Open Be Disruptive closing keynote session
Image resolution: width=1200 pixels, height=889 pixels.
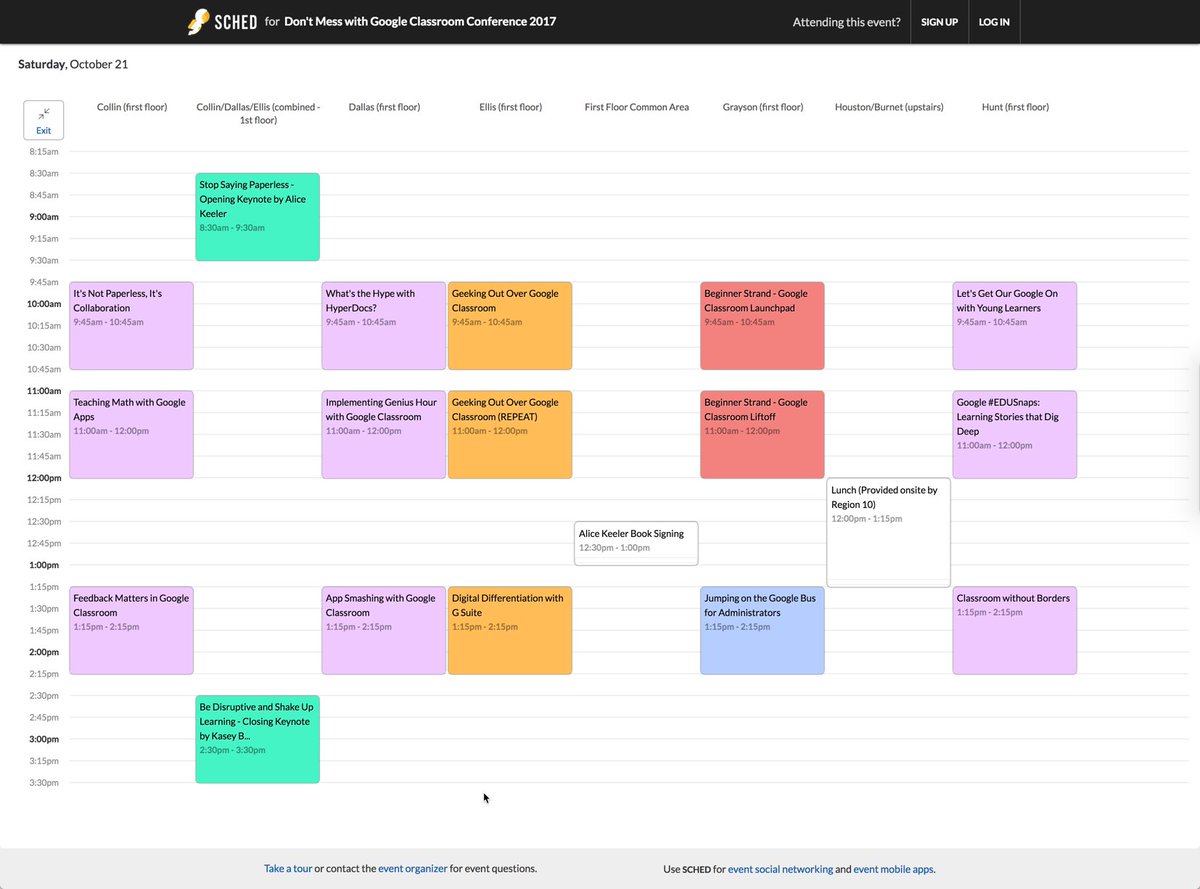click(257, 739)
